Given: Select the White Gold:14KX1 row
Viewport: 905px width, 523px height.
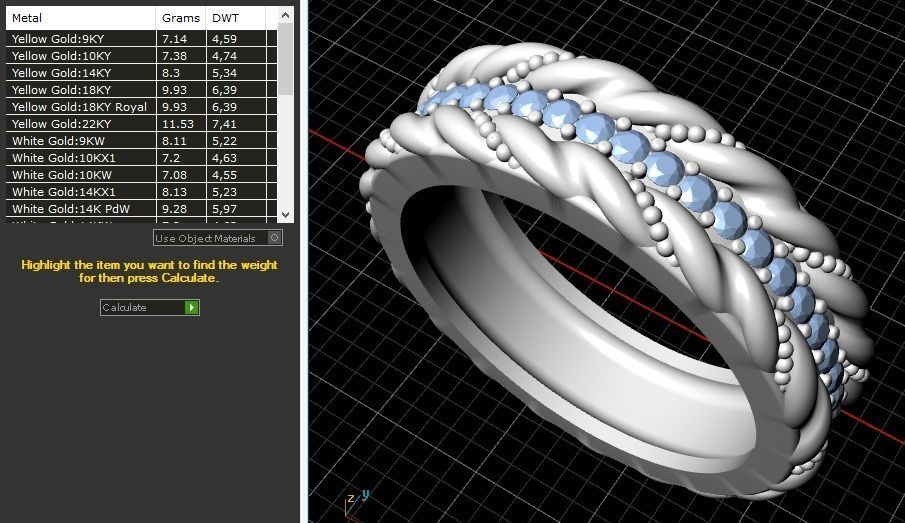Looking at the screenshot, I should coord(141,192).
